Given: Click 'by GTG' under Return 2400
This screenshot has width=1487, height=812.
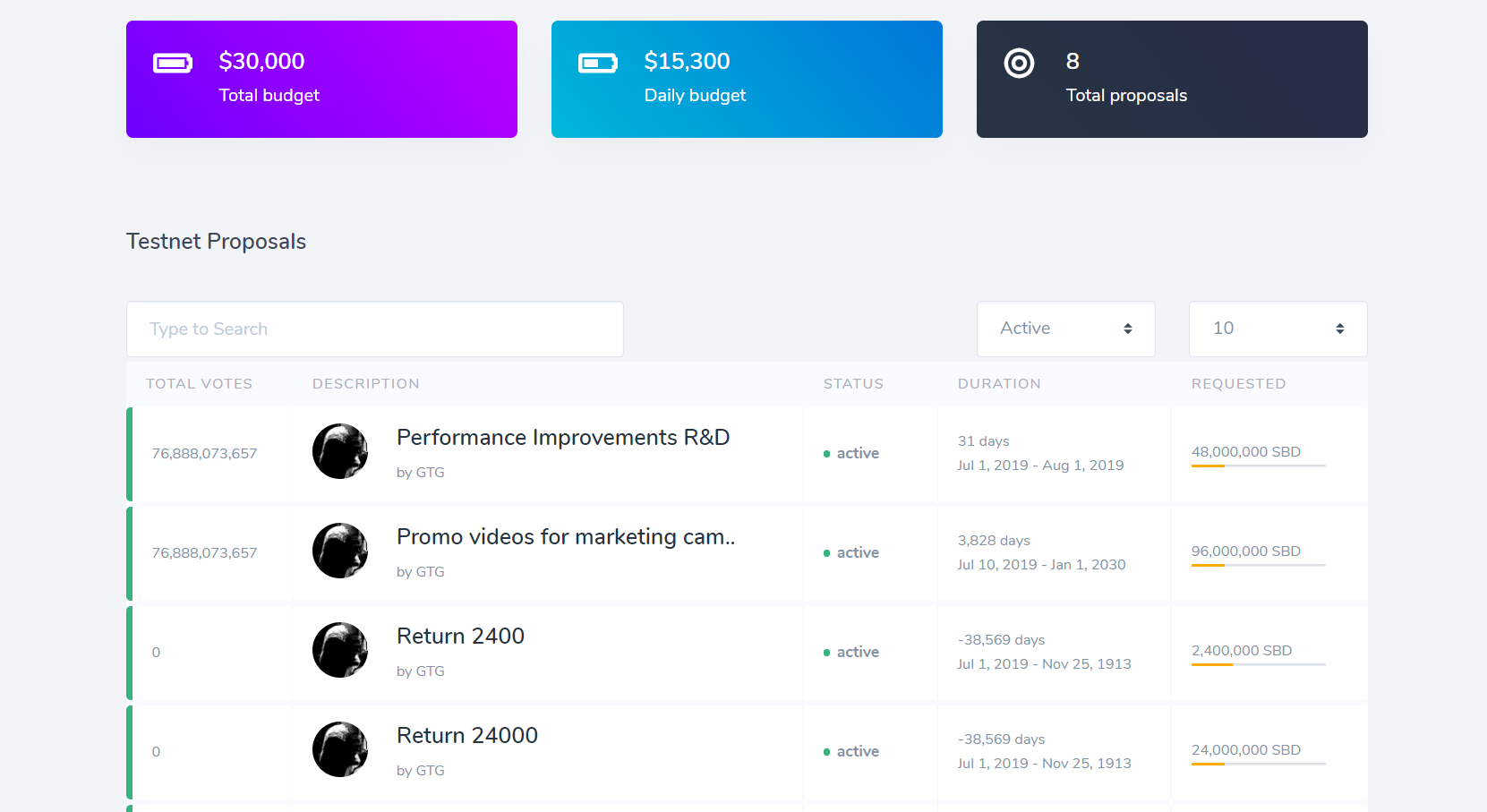Looking at the screenshot, I should click(x=421, y=671).
